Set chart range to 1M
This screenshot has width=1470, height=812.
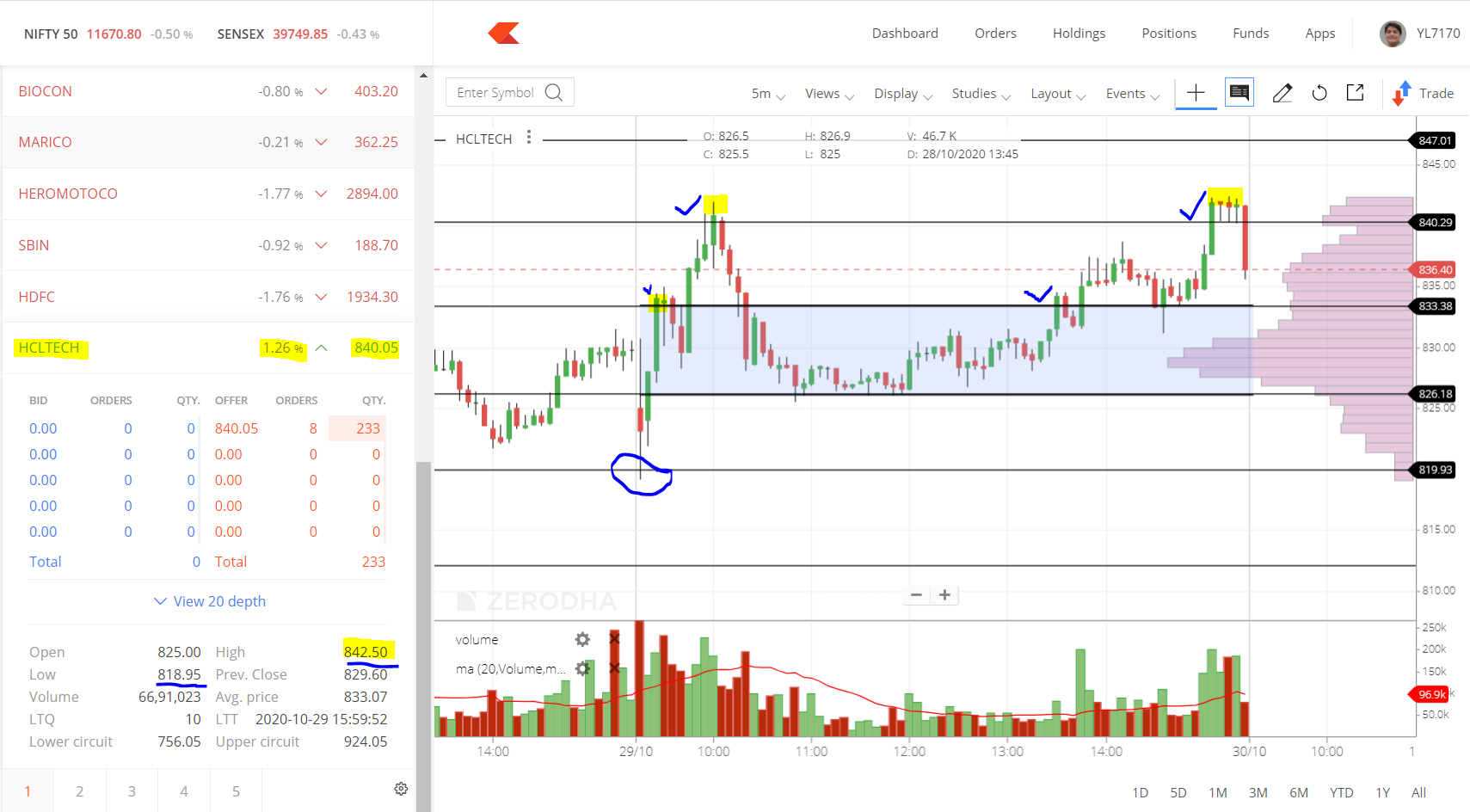[1218, 792]
